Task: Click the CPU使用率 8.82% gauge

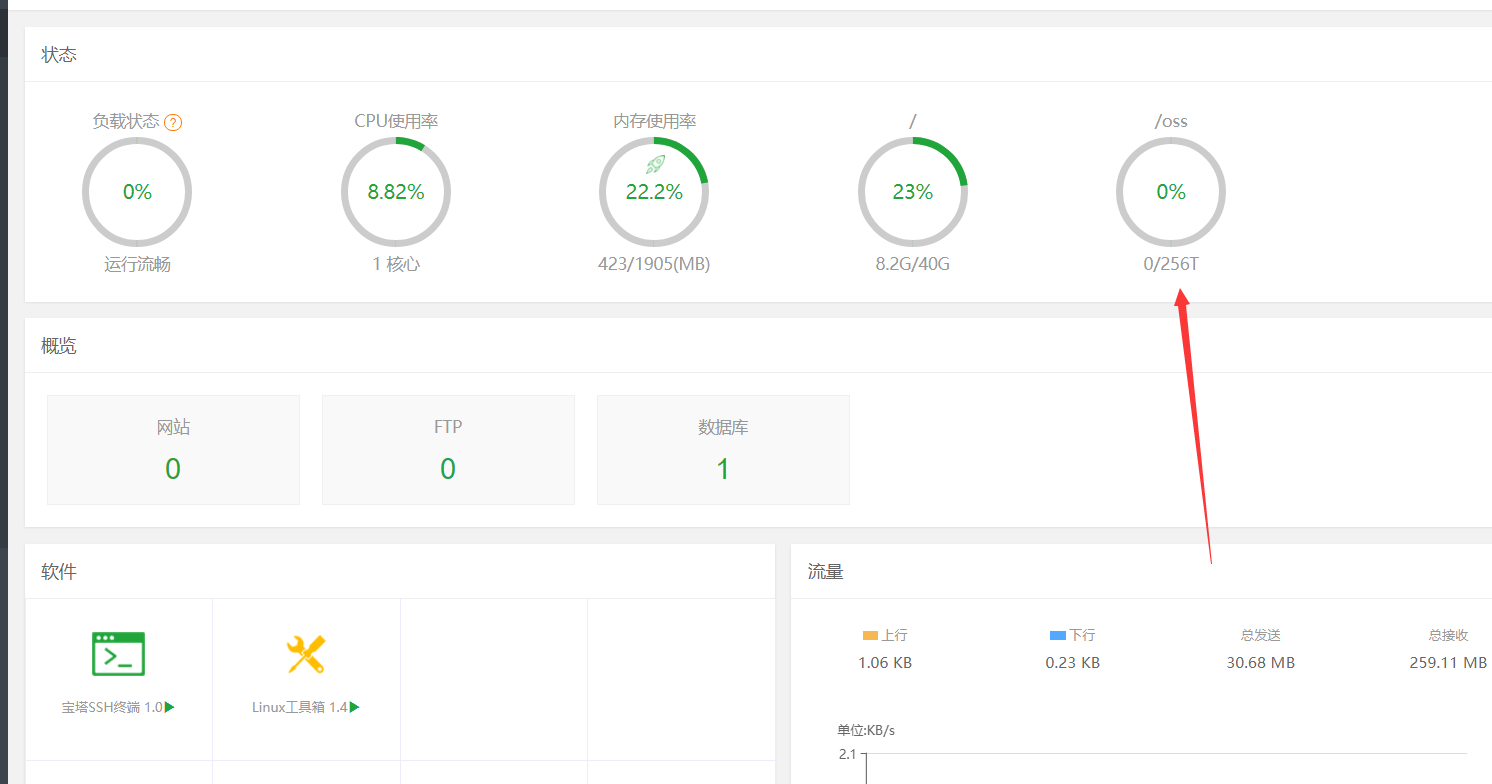Action: pos(396,192)
